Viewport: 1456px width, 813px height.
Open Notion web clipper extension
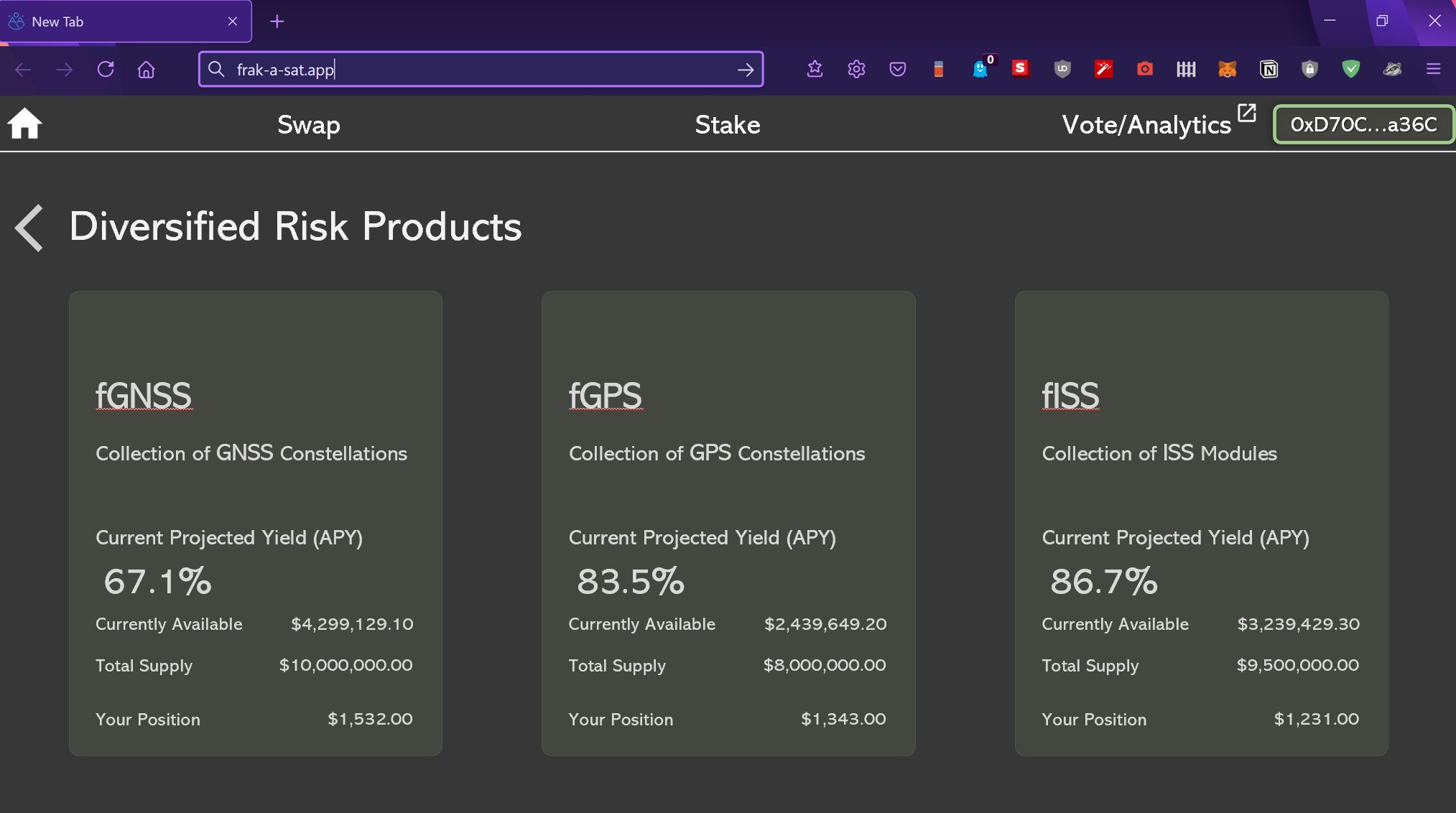(x=1269, y=69)
